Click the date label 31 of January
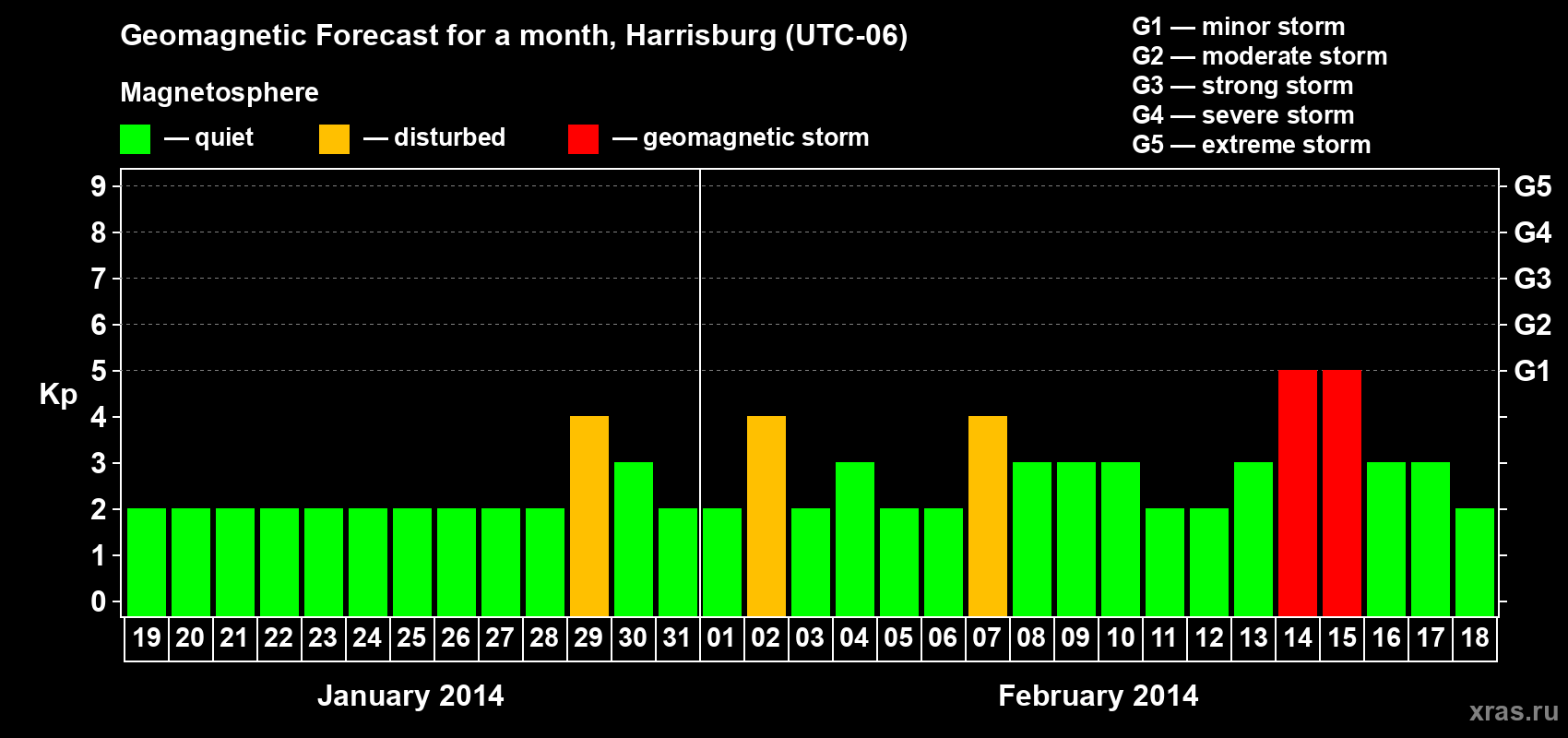Screen dimensions: 1568x738 coord(677,638)
